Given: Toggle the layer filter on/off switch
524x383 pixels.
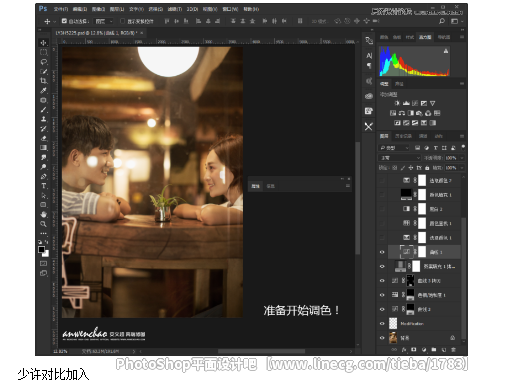Looking at the screenshot, I should [x=463, y=147].
